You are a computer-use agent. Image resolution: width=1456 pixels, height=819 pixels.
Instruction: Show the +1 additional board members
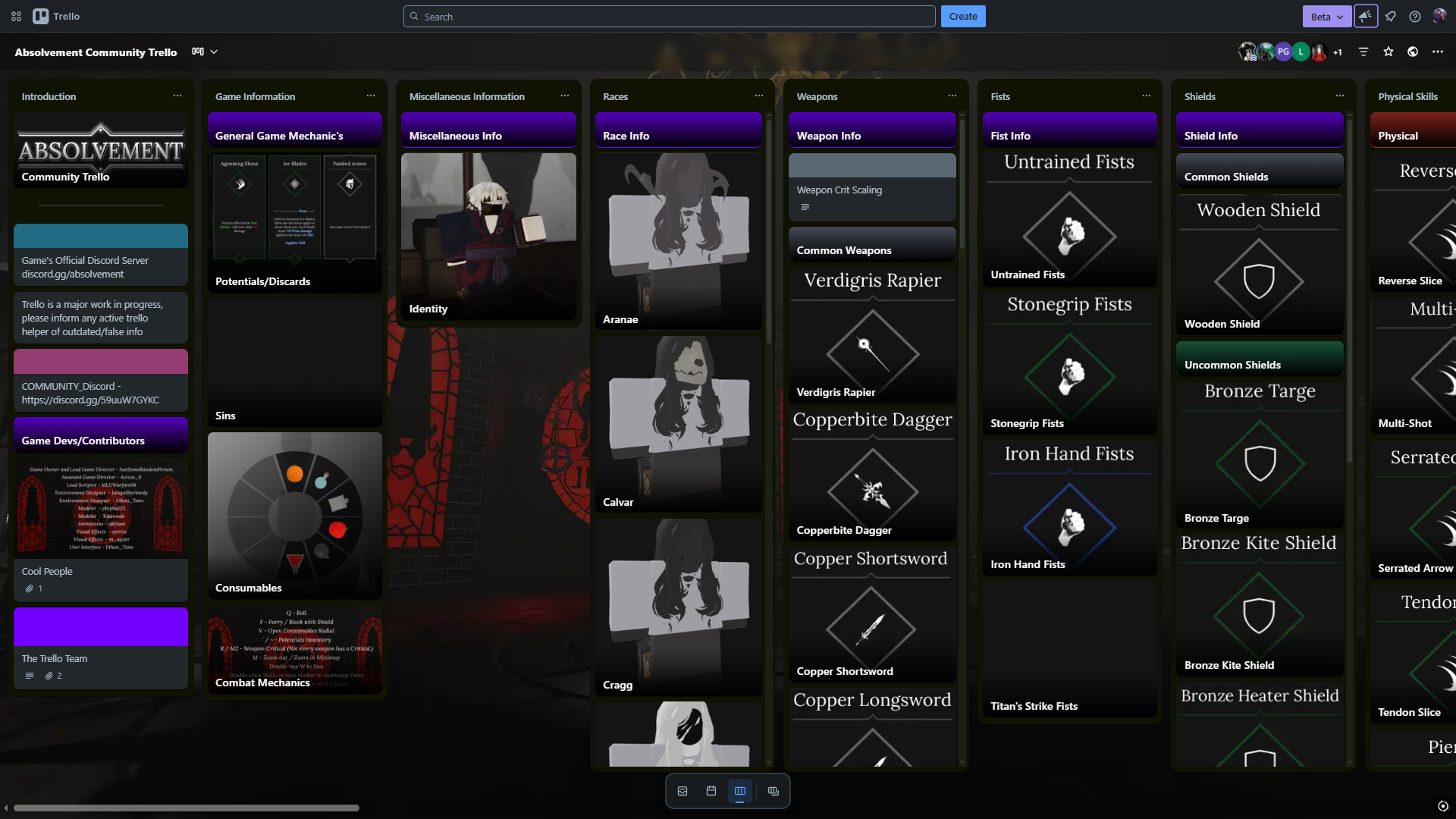tap(1338, 52)
